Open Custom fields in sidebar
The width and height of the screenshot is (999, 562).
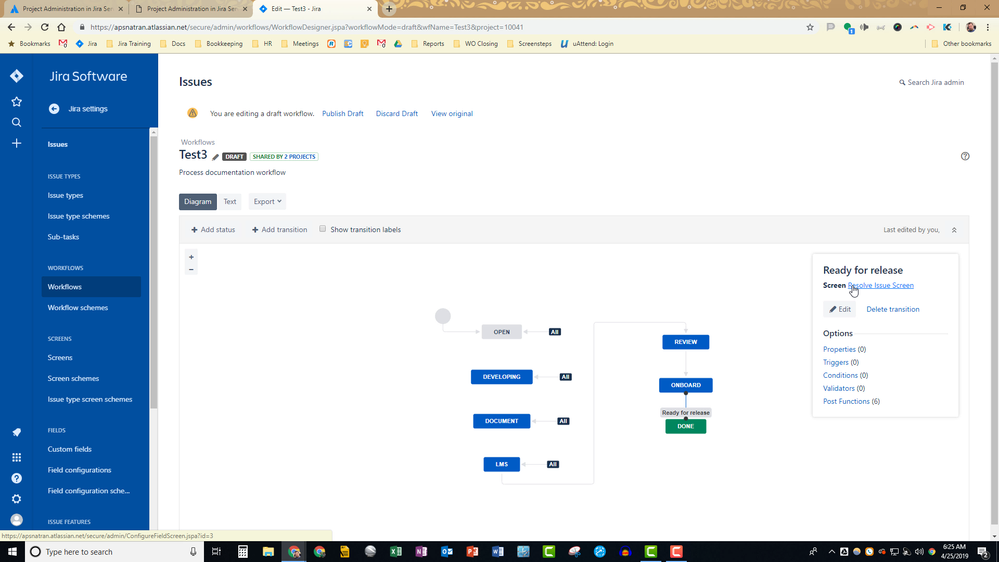coord(69,449)
